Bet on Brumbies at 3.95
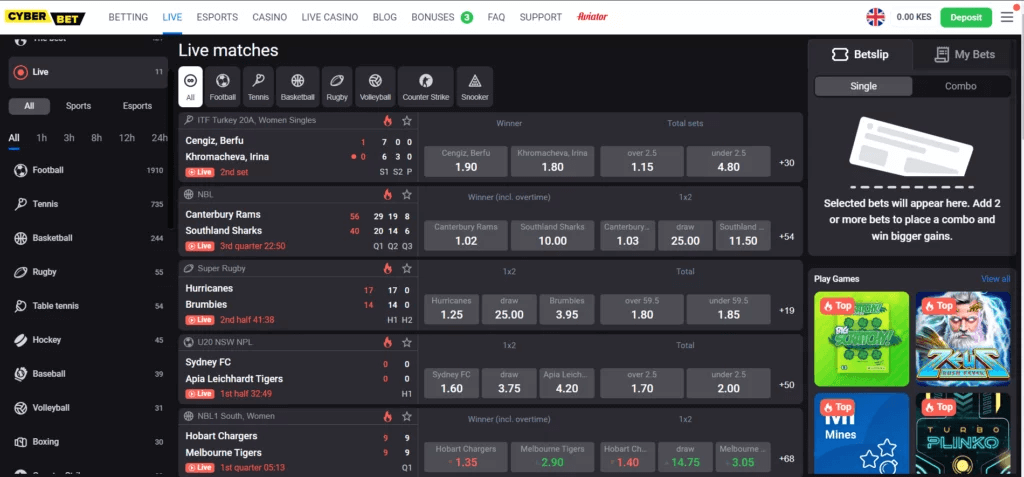Viewport: 1024px width, 477px height. tap(566, 308)
